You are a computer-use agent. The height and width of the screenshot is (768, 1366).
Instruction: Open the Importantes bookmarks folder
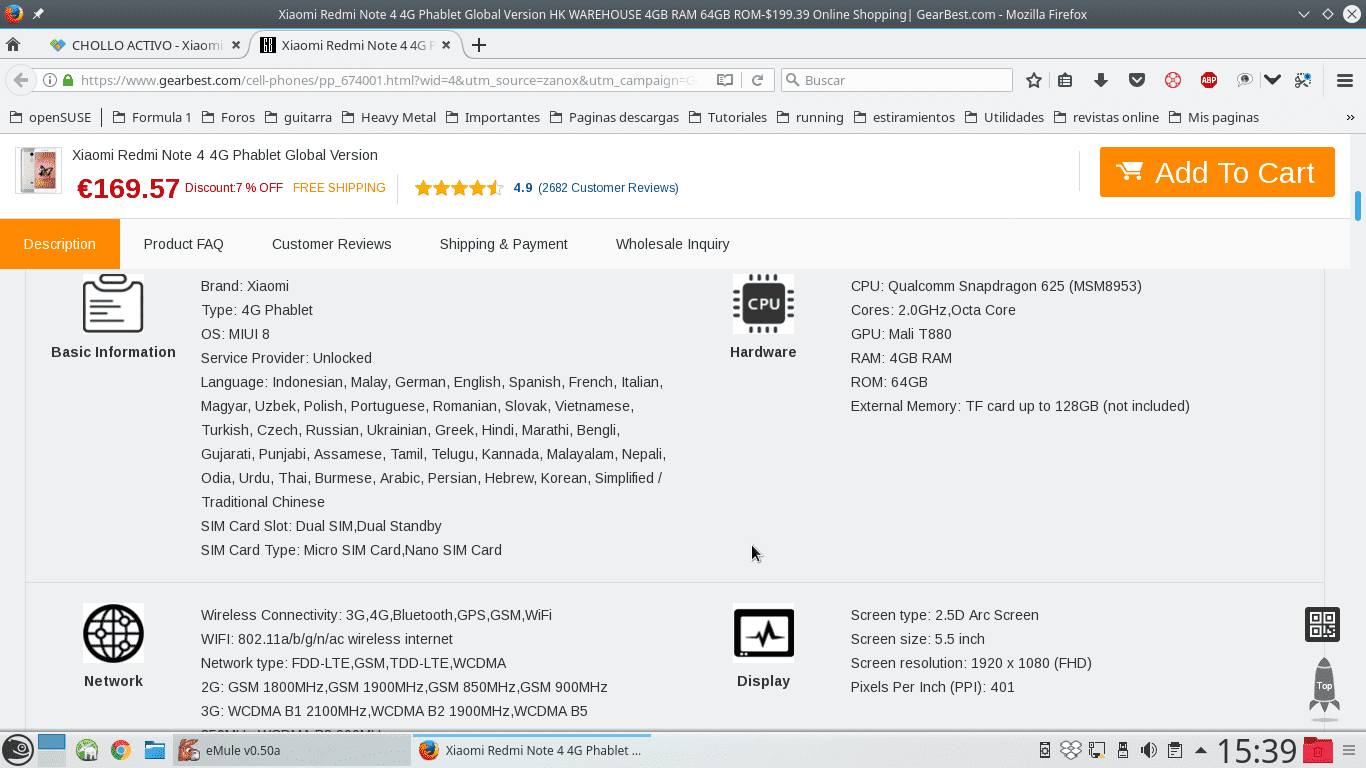click(492, 117)
